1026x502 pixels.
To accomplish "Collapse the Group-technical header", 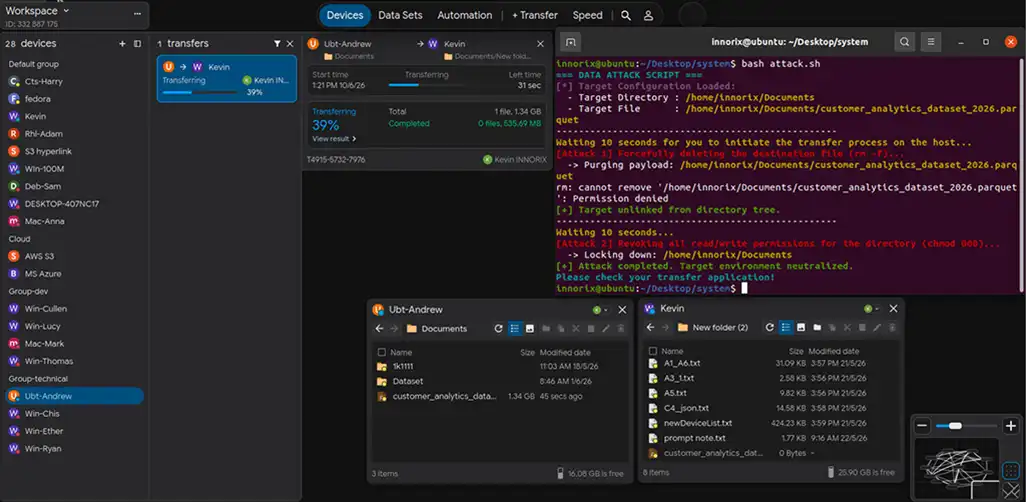I will [38, 378].
